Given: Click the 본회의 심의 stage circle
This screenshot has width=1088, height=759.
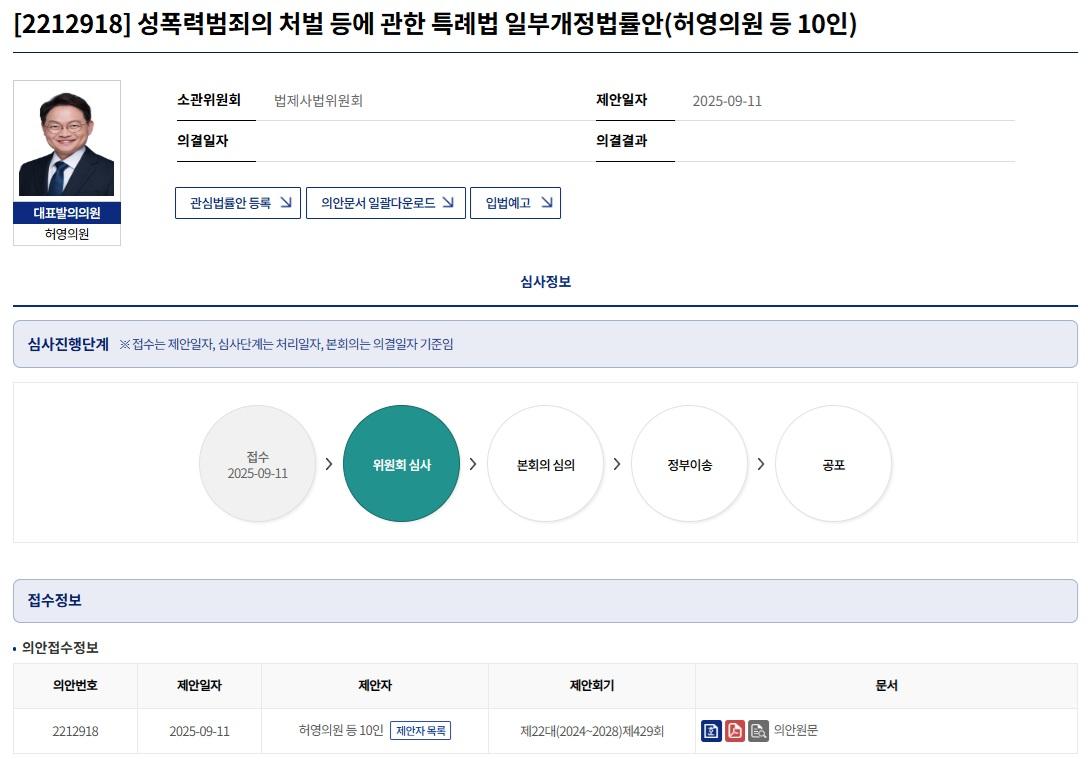Looking at the screenshot, I should tap(545, 463).
